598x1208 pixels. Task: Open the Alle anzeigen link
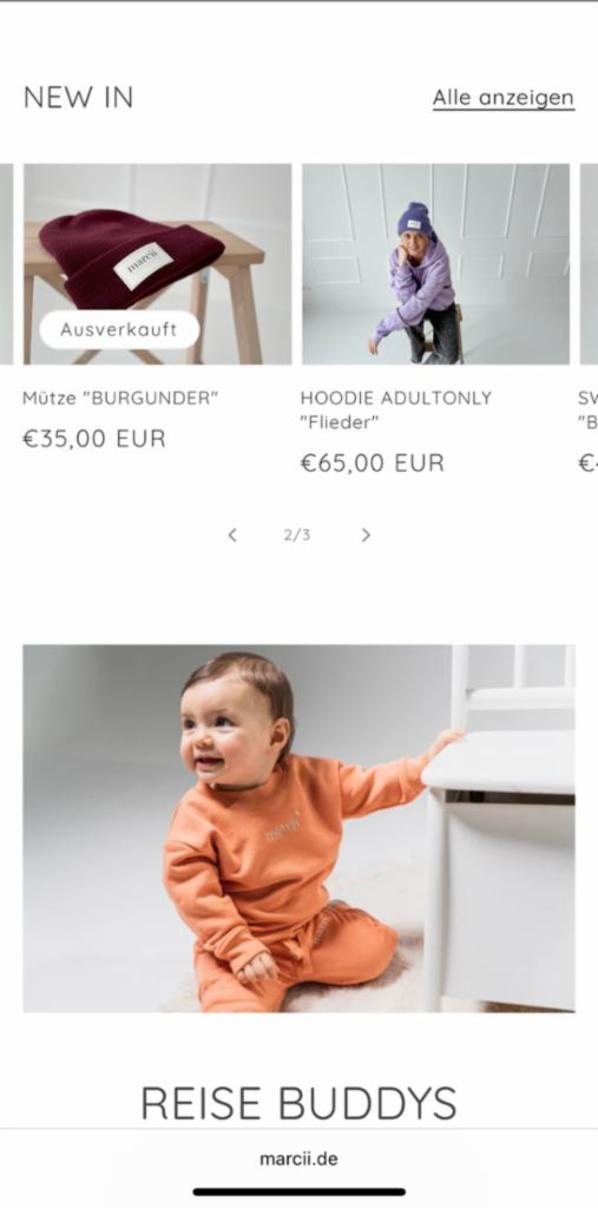coord(503,98)
